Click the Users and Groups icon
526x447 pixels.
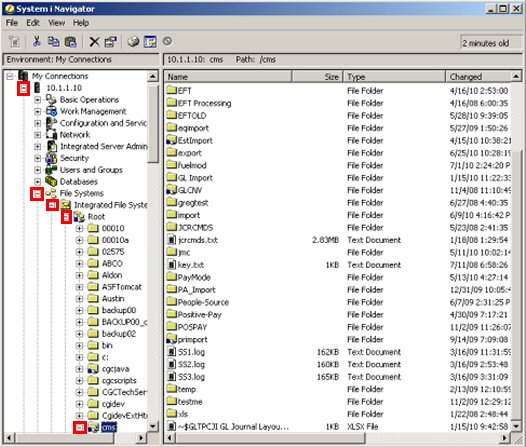tap(51, 170)
